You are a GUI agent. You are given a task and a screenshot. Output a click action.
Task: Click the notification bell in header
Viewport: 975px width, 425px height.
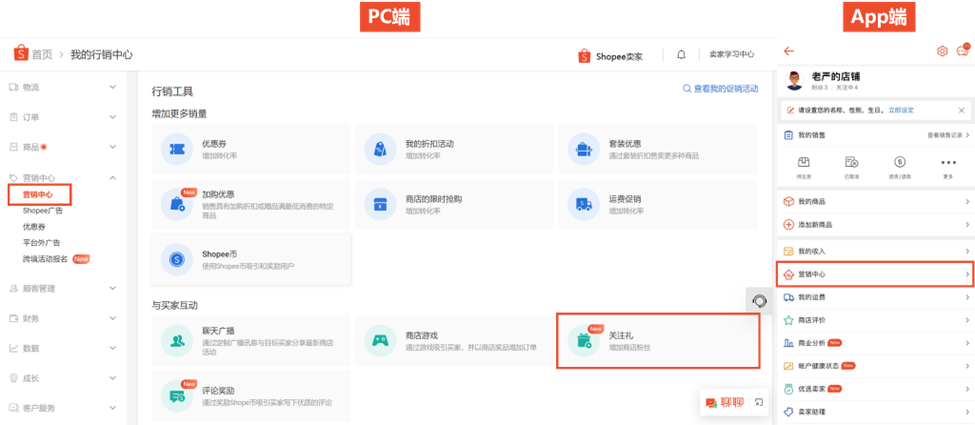pos(681,55)
